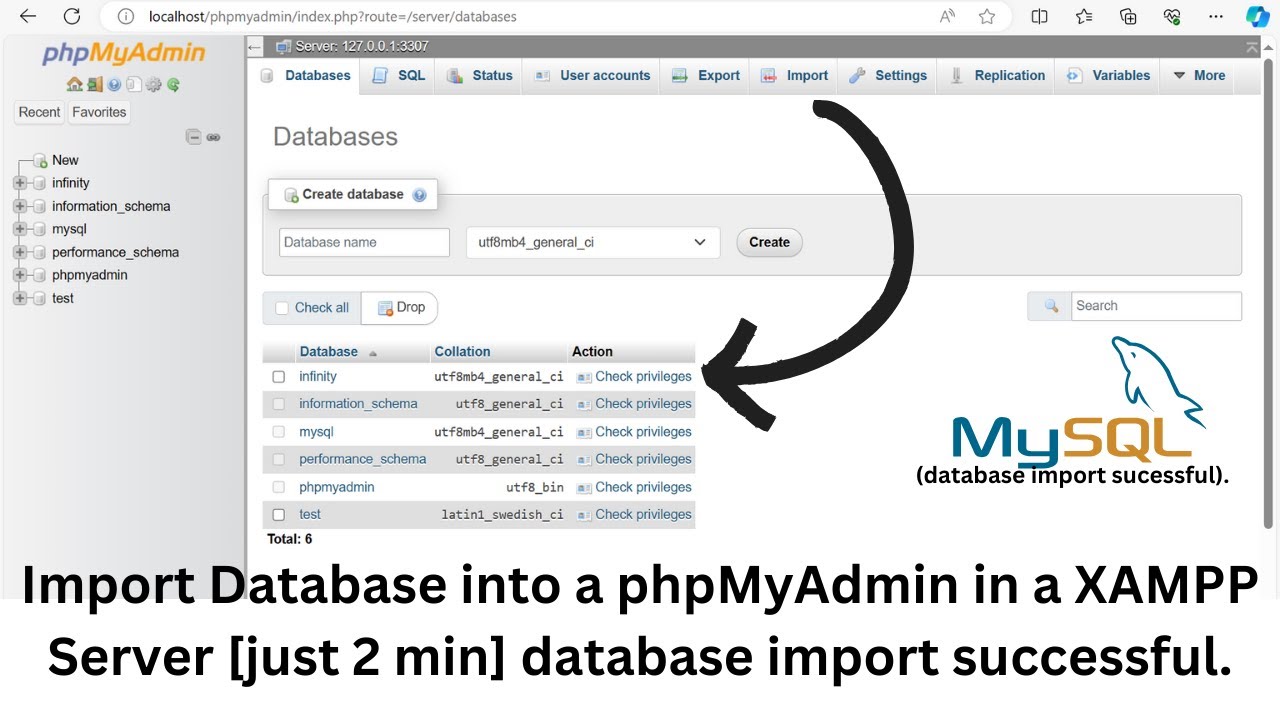
Task: Click the log out door icon
Action: [94, 85]
